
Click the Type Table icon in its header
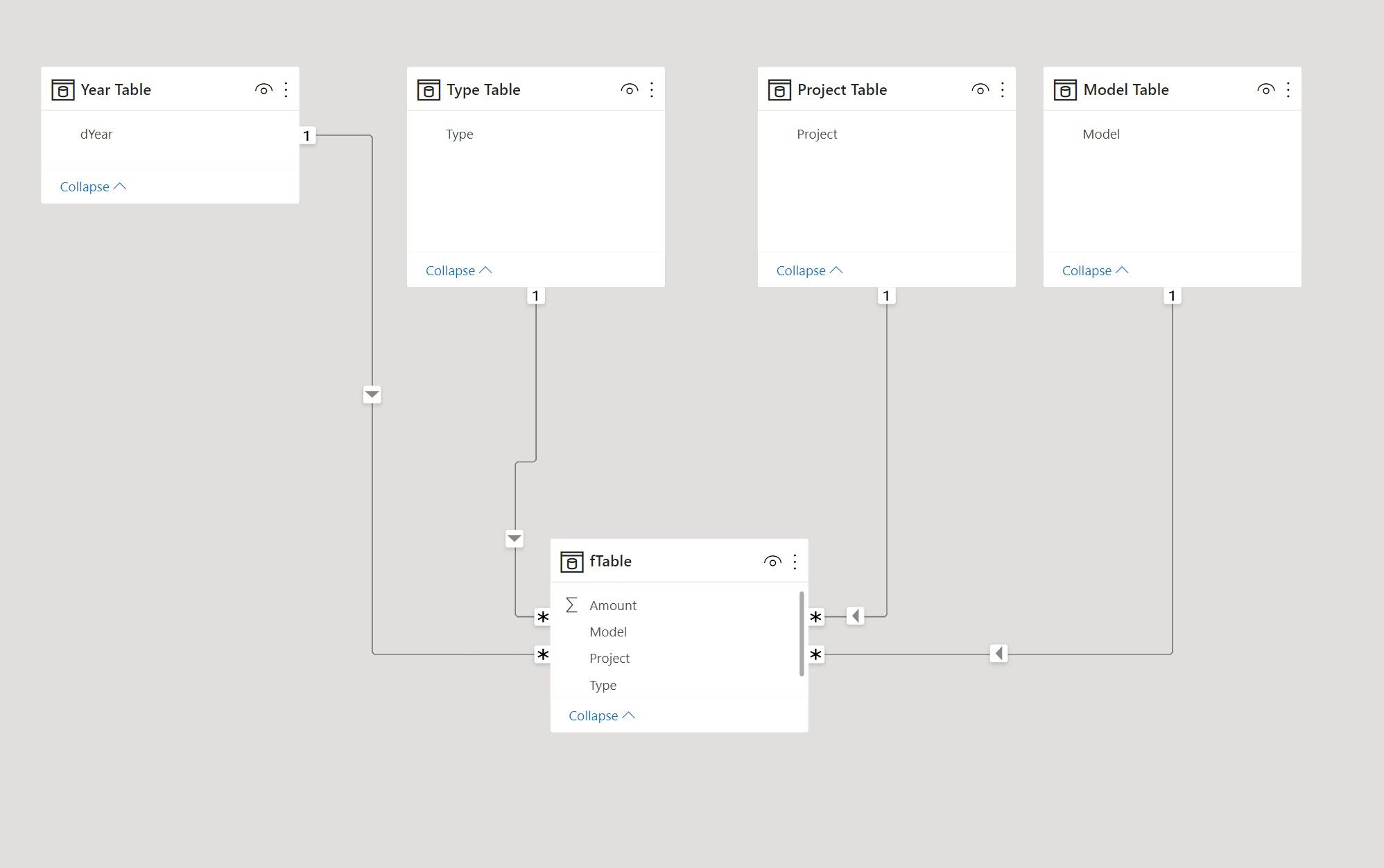click(x=429, y=90)
